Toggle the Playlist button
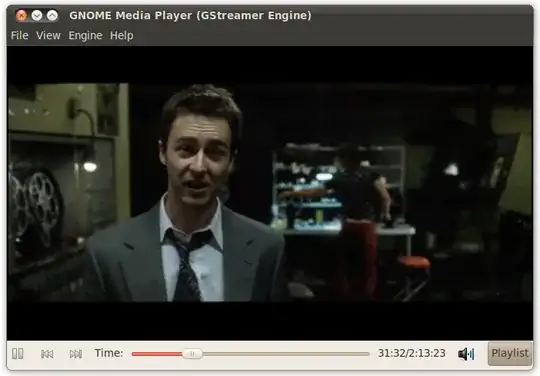Screen dimensions: 540x376 (x=510, y=353)
